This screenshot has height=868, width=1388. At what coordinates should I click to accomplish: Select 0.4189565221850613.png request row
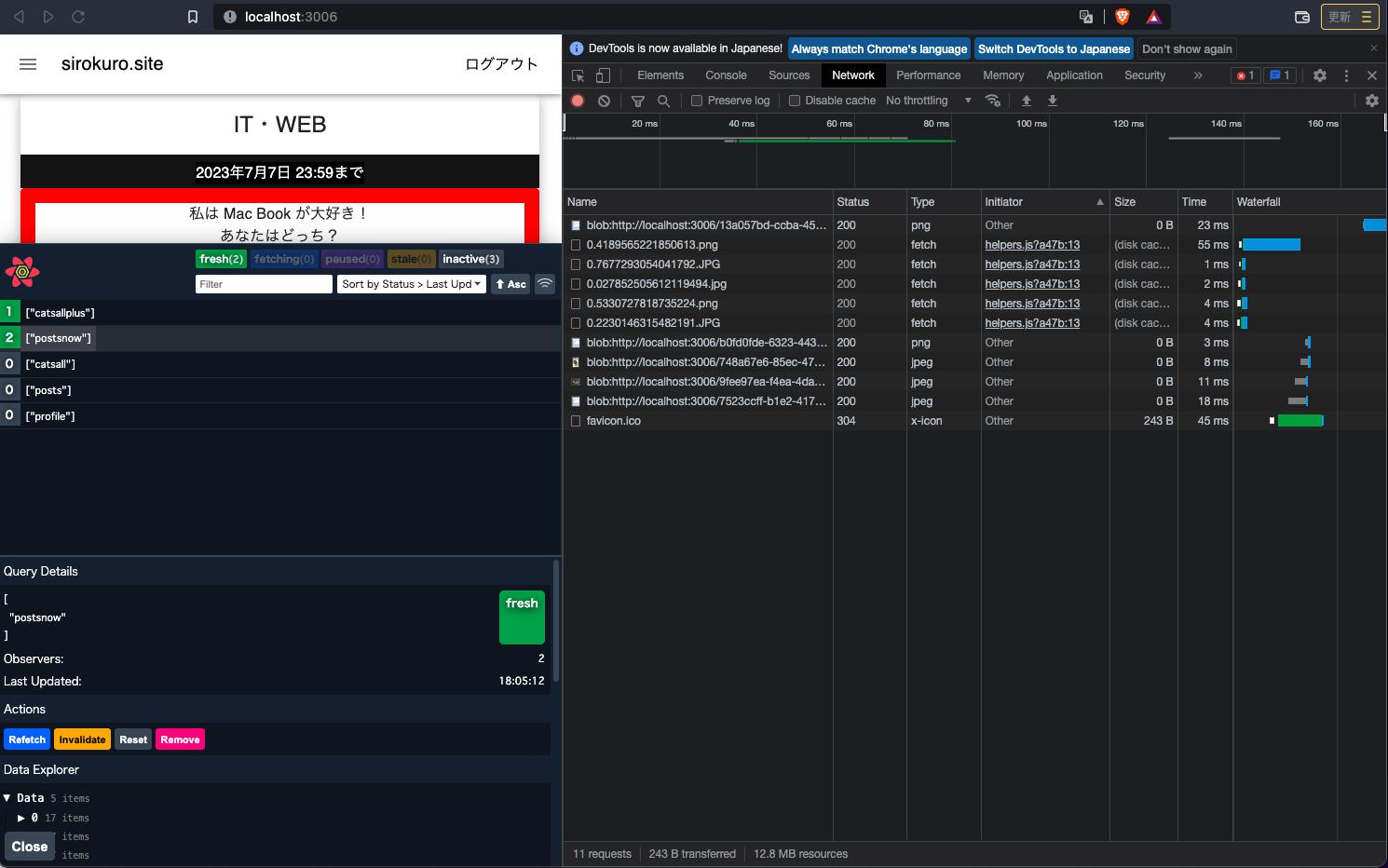click(652, 245)
